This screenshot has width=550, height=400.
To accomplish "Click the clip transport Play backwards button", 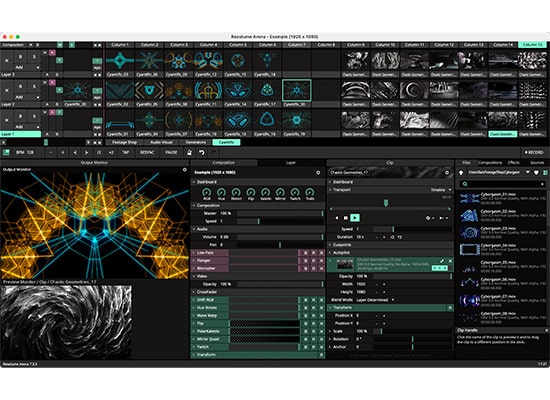I will point(337,218).
